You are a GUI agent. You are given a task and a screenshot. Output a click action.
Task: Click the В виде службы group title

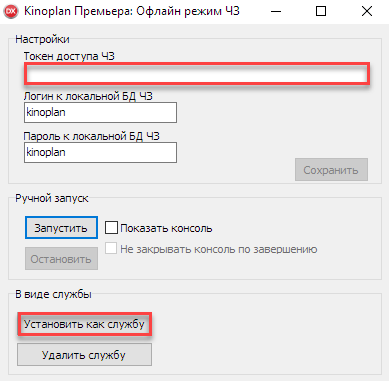(53, 294)
